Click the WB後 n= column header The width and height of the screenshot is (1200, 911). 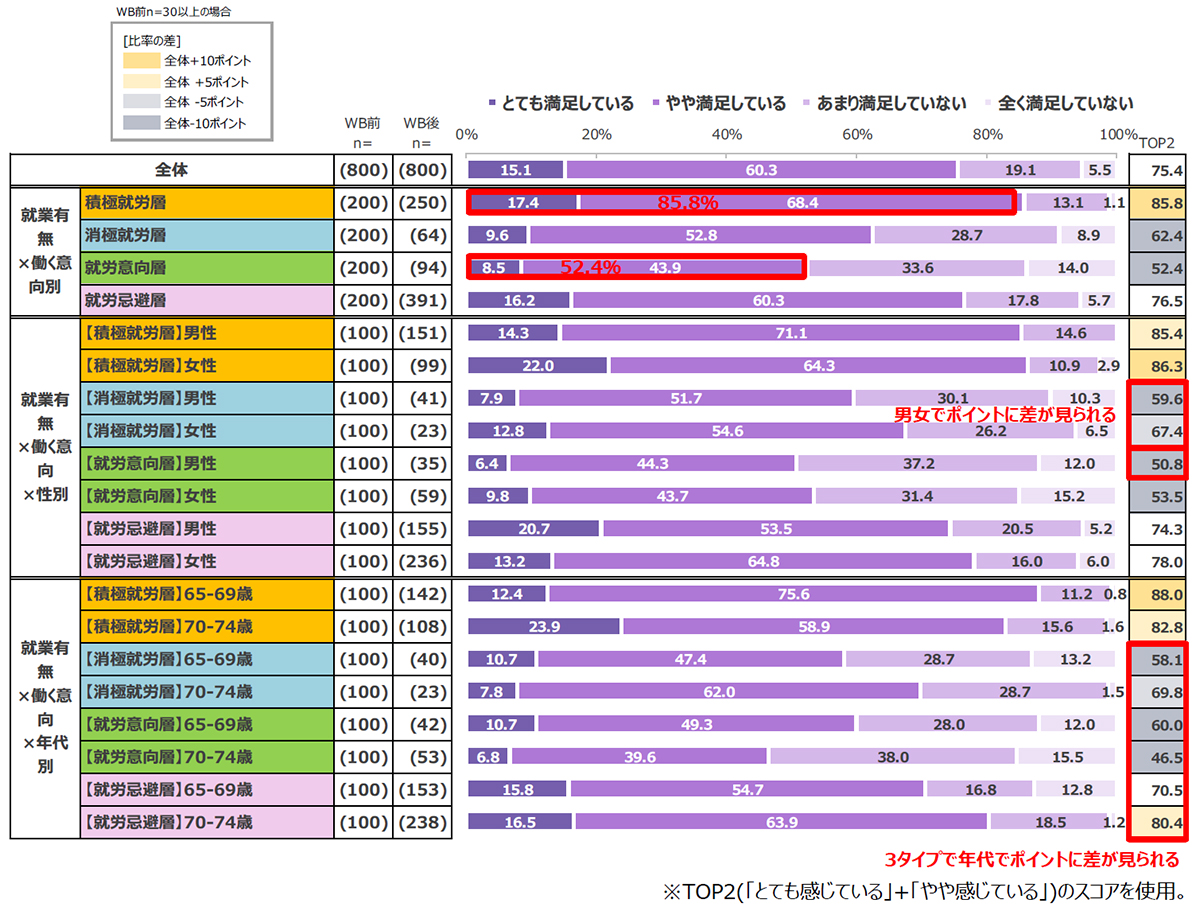tap(421, 132)
